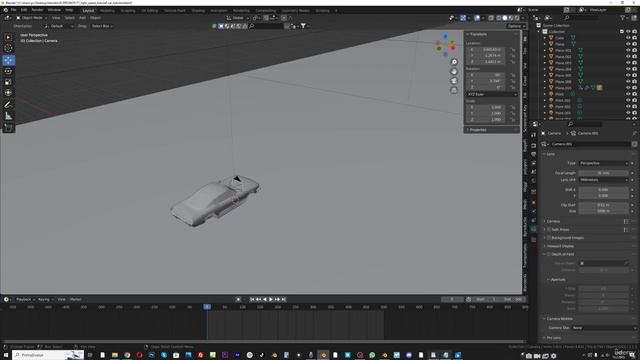Open the Object Mode dropdown
This screenshot has height=360, width=640.
point(31,18)
